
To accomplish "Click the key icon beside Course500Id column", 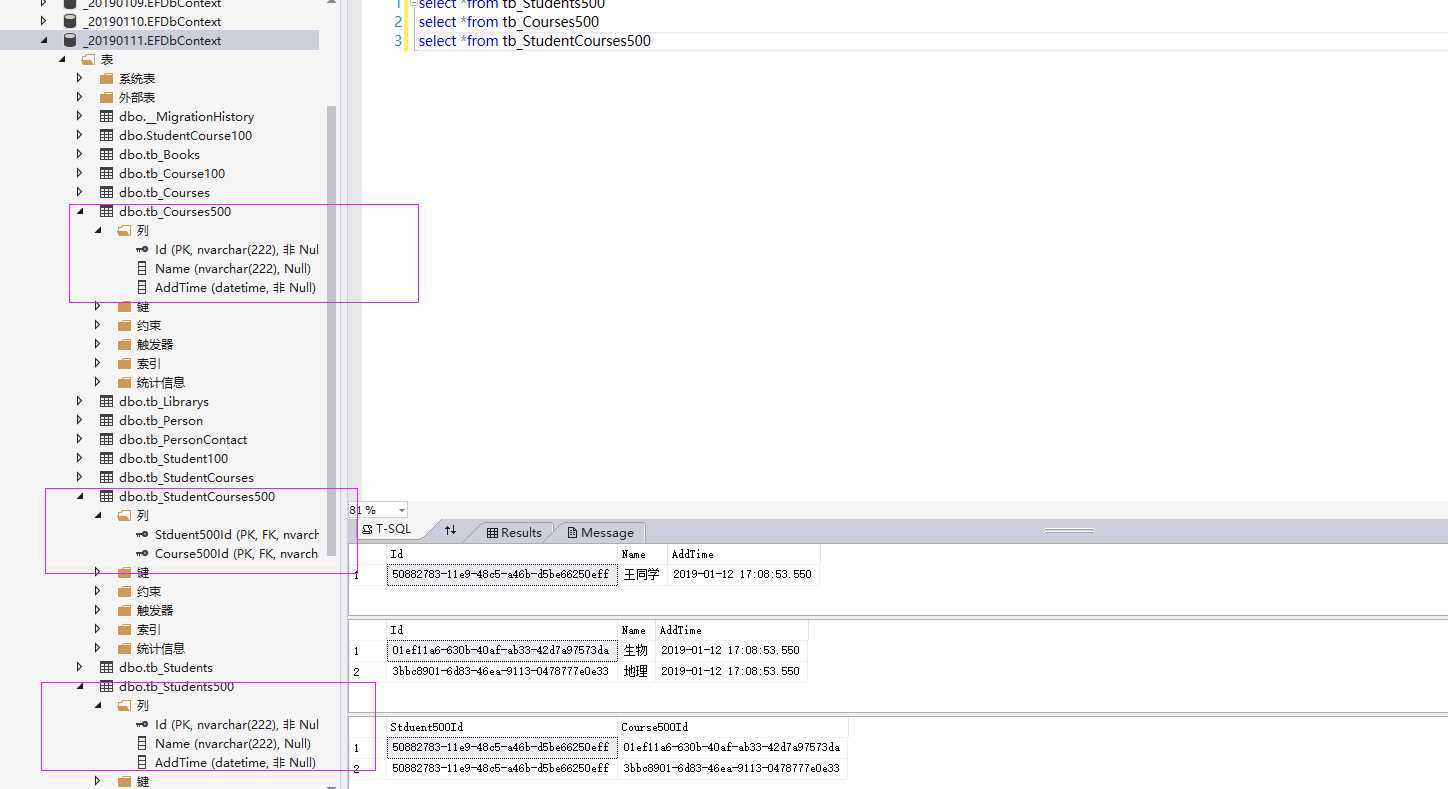I will pos(143,554).
